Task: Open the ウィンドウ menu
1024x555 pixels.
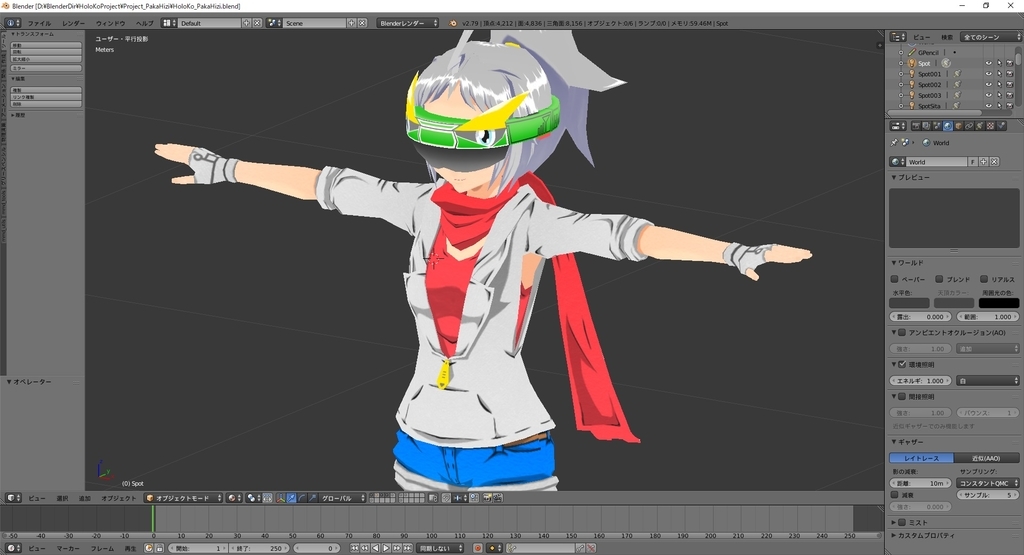Action: pyautogui.click(x=110, y=23)
